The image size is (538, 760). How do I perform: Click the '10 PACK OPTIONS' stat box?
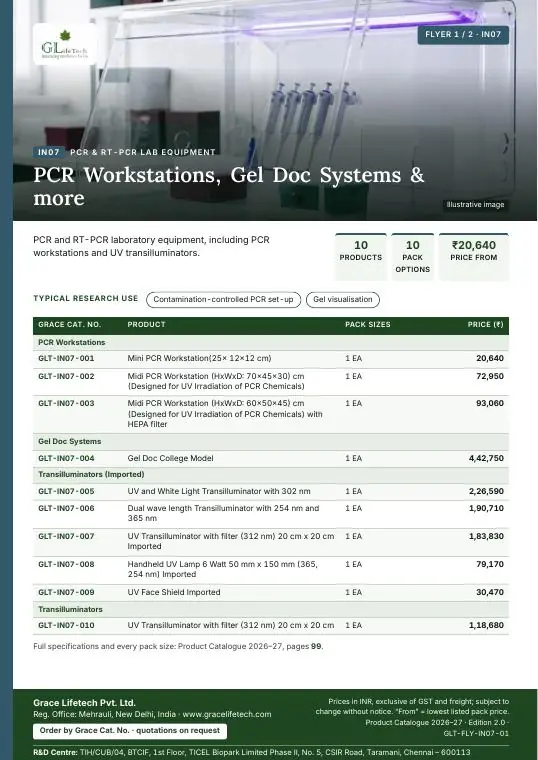[412, 257]
